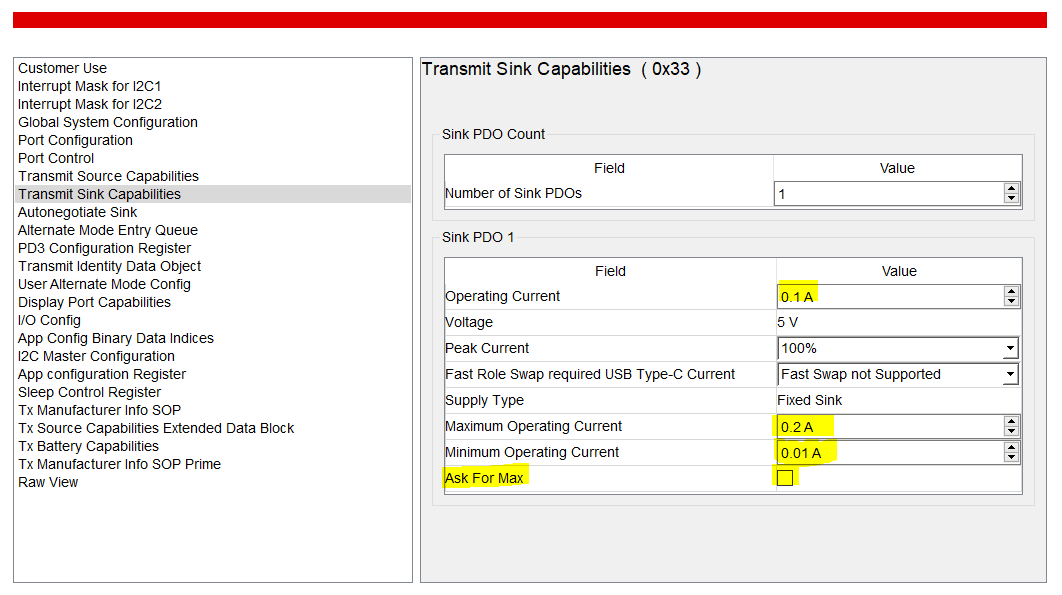1062x595 pixels.
Task: Click the Operating Current value field
Action: tap(890, 296)
